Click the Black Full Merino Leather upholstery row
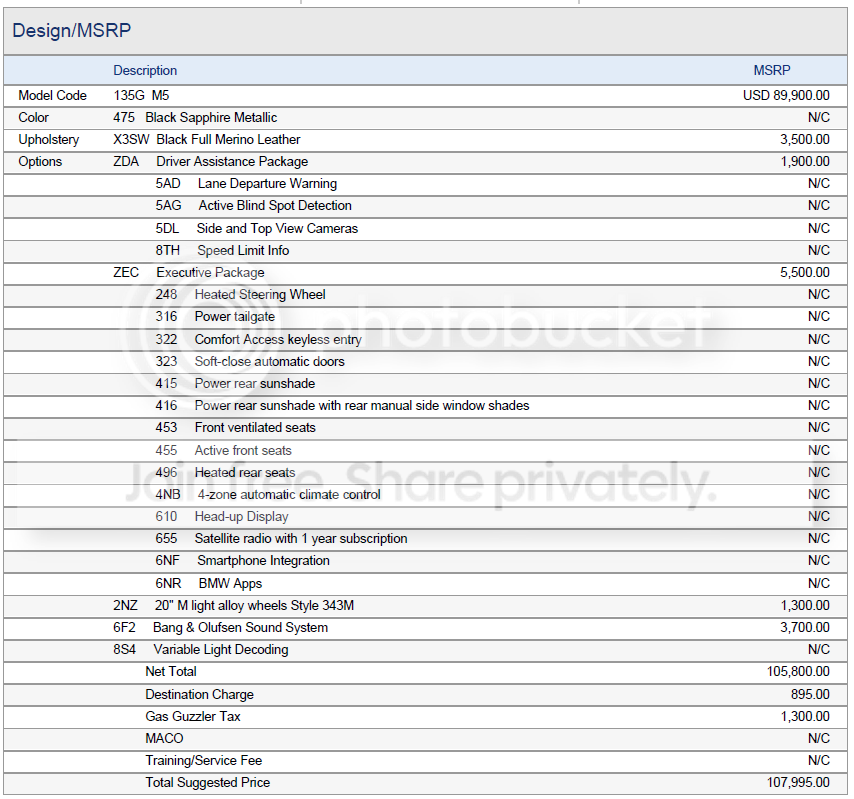854x799 pixels. [425, 140]
